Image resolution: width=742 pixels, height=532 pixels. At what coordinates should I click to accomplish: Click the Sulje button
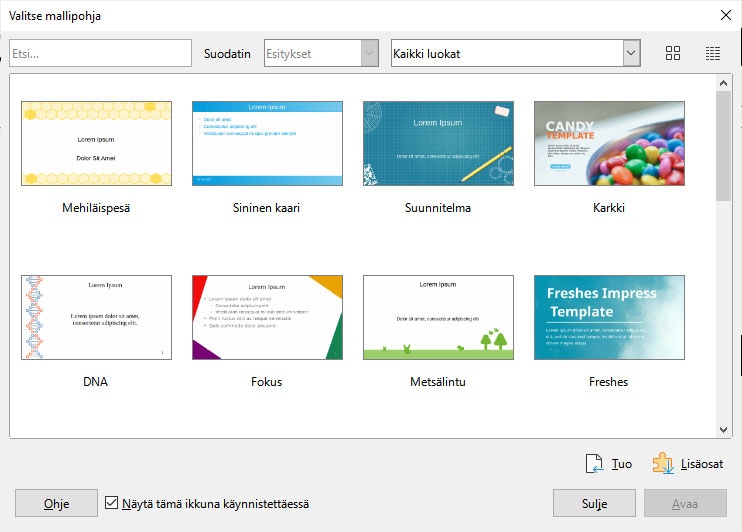point(594,503)
